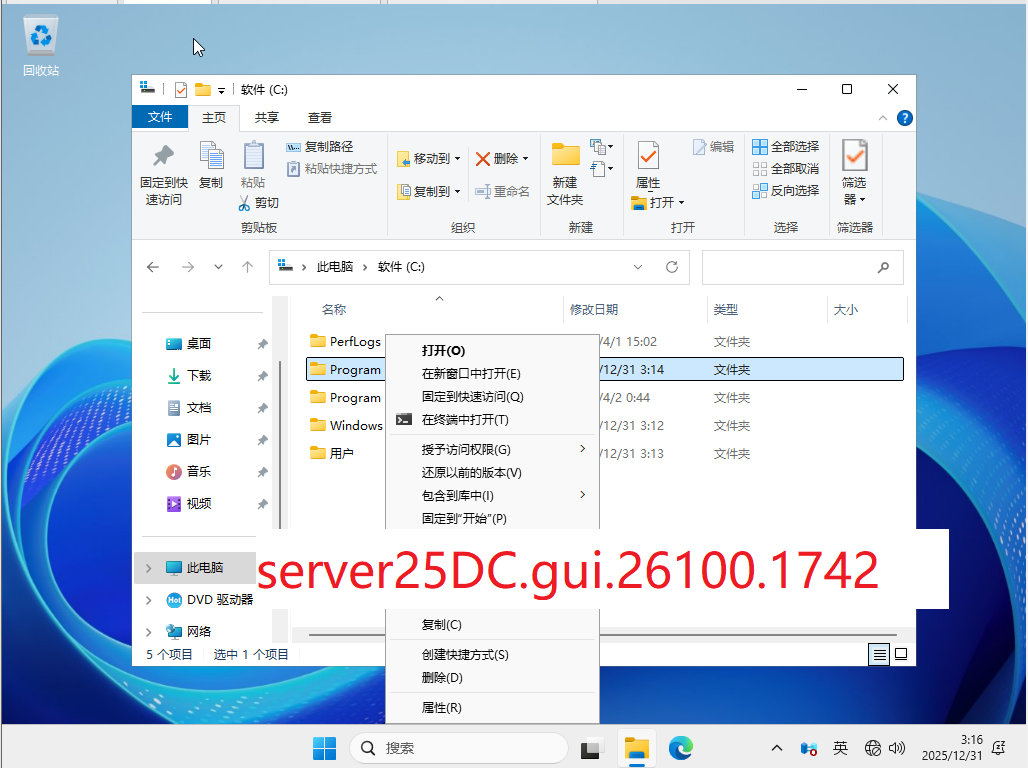Click the refresh icon beside address bar
Viewport: 1028px width, 768px height.
coord(672,267)
